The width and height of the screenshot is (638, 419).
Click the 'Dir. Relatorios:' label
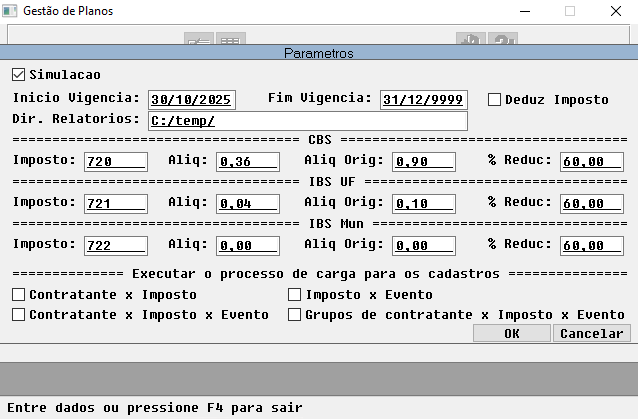click(76, 119)
